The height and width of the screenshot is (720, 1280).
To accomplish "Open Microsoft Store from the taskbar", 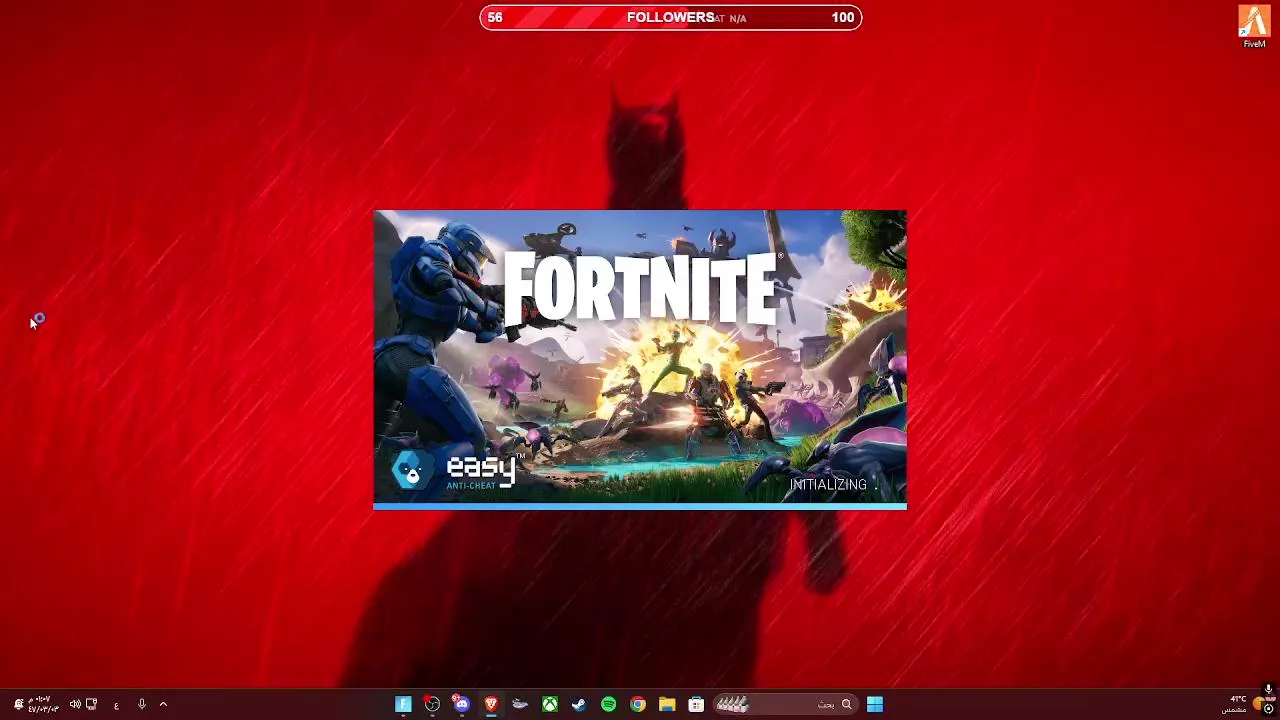I will point(696,704).
